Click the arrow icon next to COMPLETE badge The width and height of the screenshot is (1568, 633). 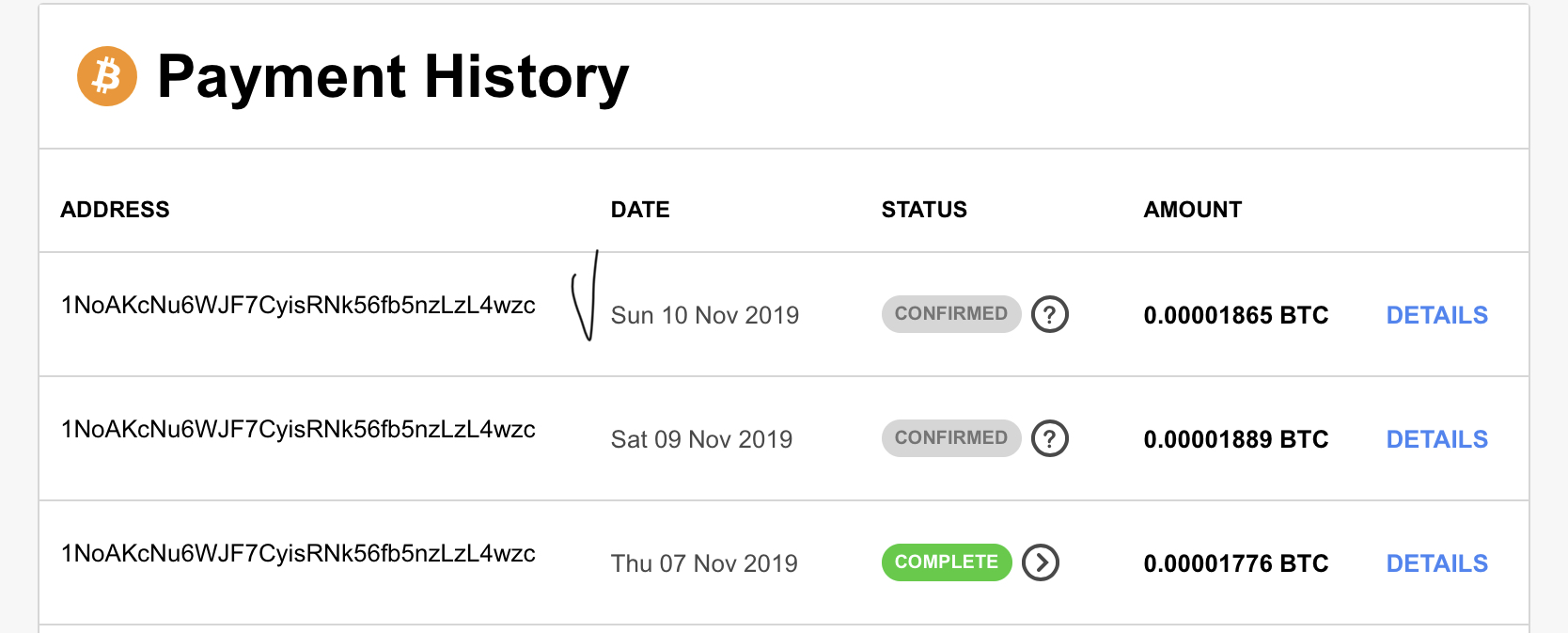point(1041,562)
